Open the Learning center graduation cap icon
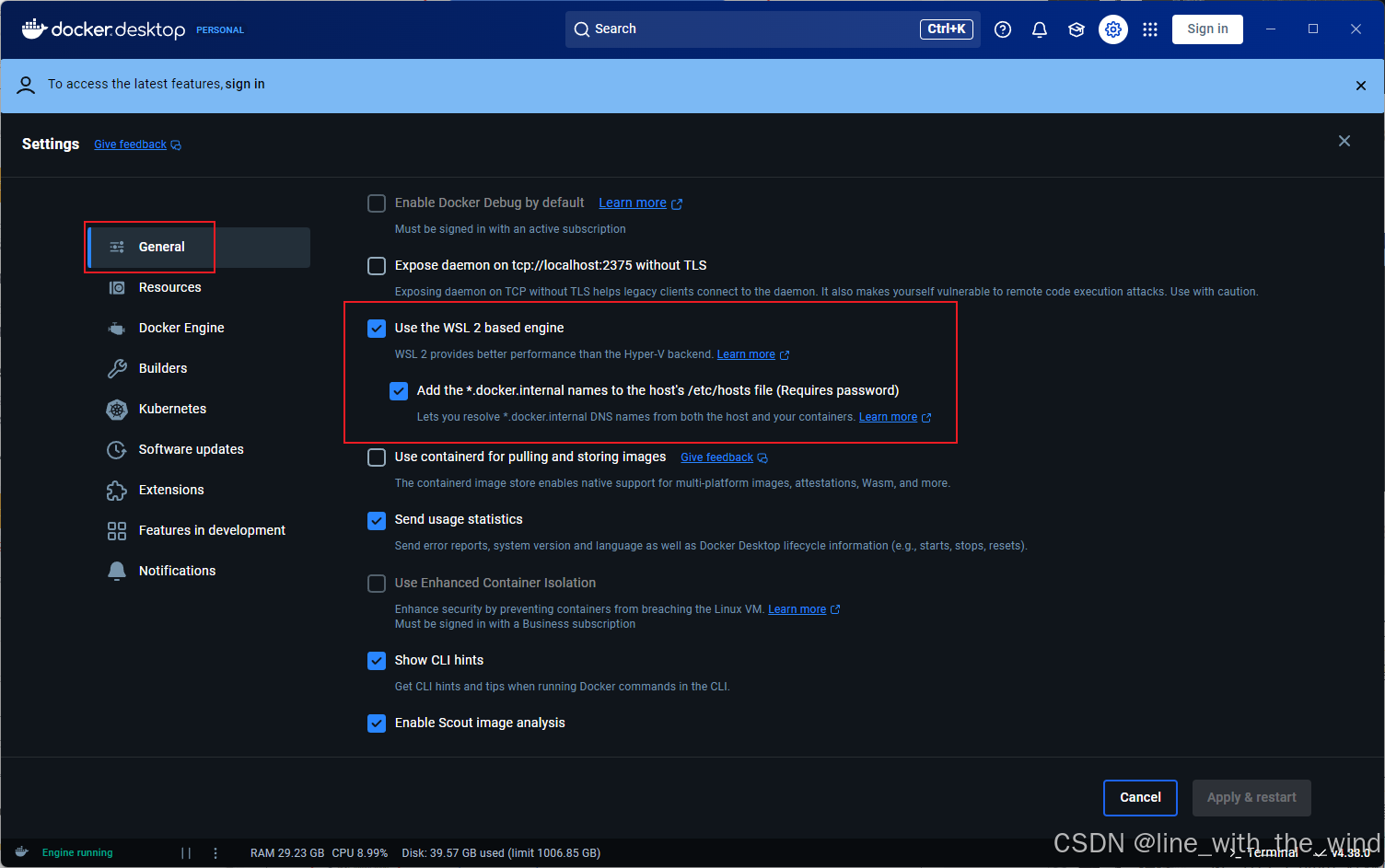The image size is (1385, 868). 1077,29
